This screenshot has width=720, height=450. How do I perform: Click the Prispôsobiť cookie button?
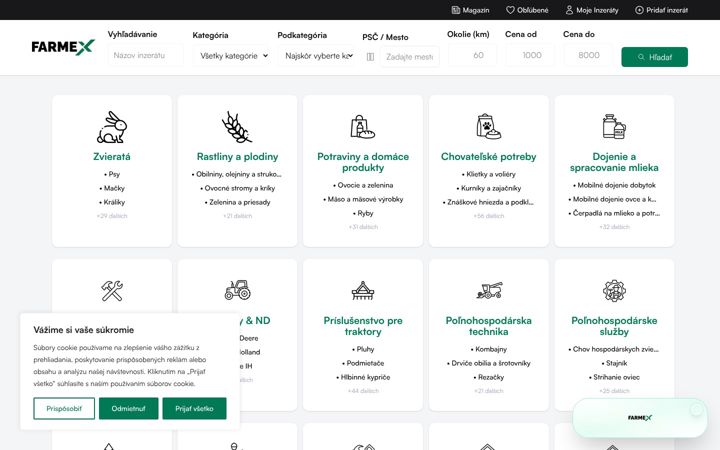(x=64, y=408)
